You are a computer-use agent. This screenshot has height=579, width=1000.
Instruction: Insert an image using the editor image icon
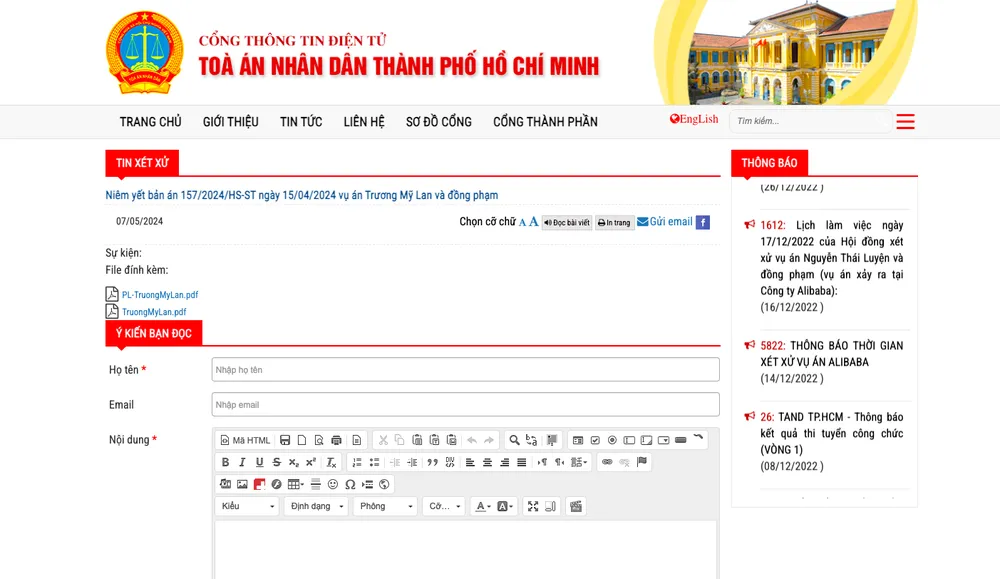pos(242,484)
